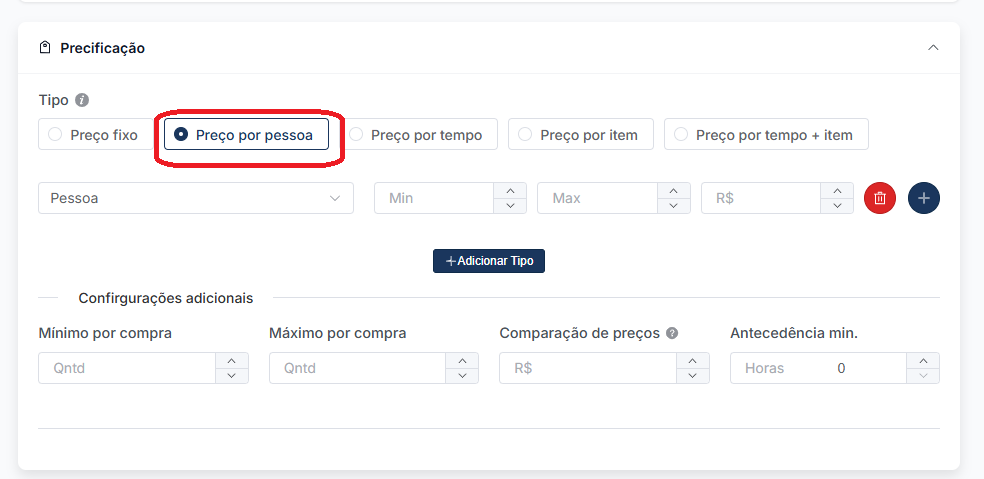Increase the Min value with up arrow

coord(510,190)
